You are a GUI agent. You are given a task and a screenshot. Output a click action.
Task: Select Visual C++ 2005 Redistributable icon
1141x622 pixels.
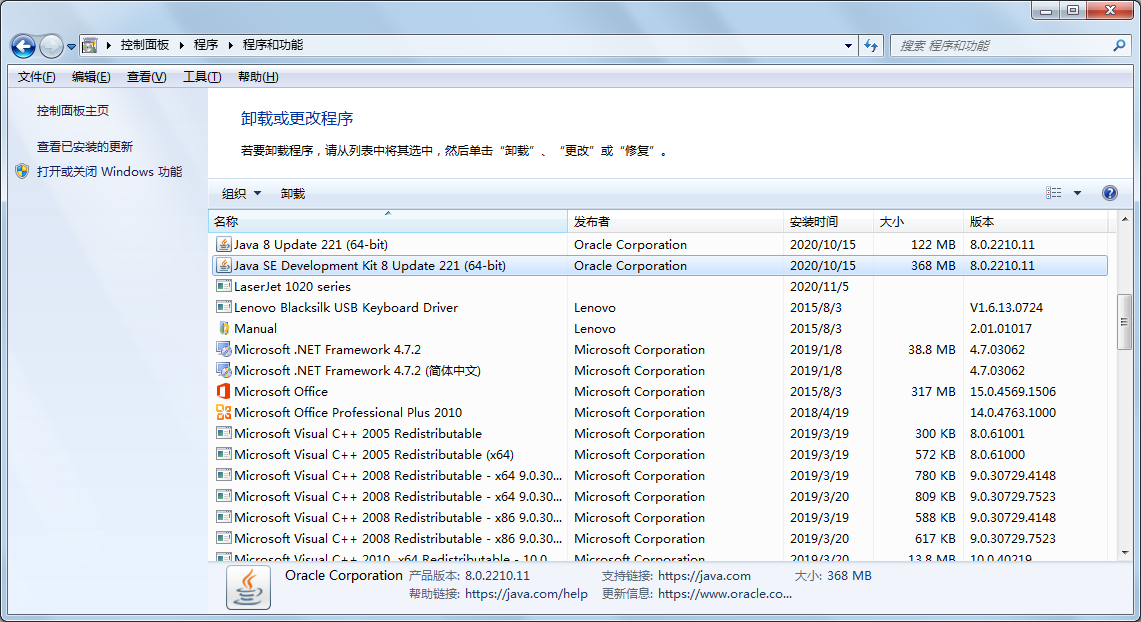pyautogui.click(x=223, y=433)
